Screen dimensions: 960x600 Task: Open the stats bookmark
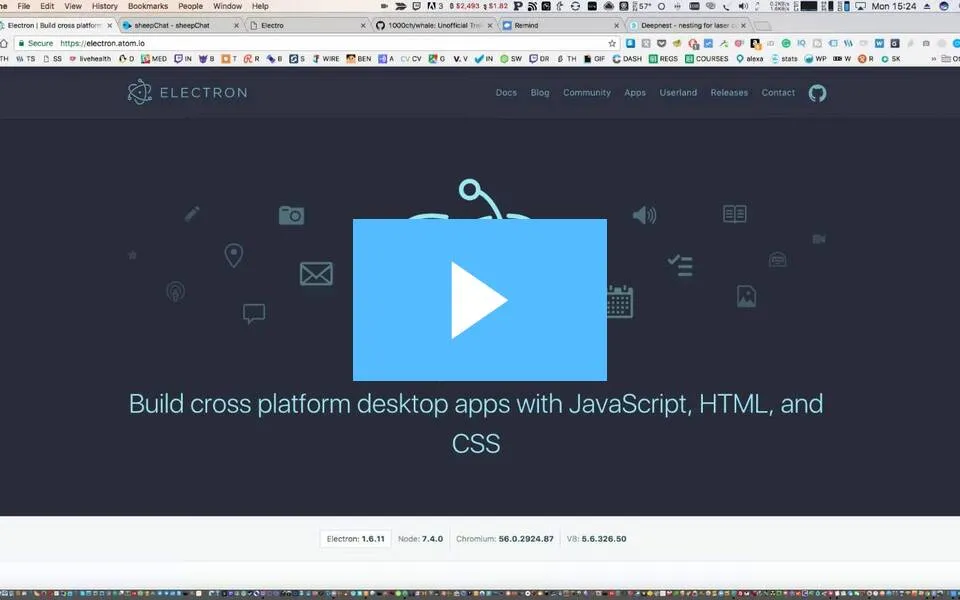pyautogui.click(x=784, y=59)
